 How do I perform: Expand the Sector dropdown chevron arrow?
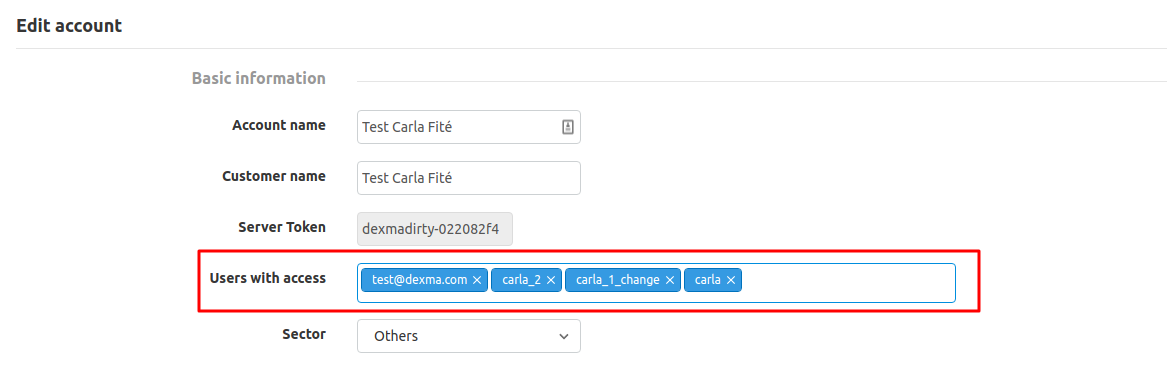coord(563,336)
